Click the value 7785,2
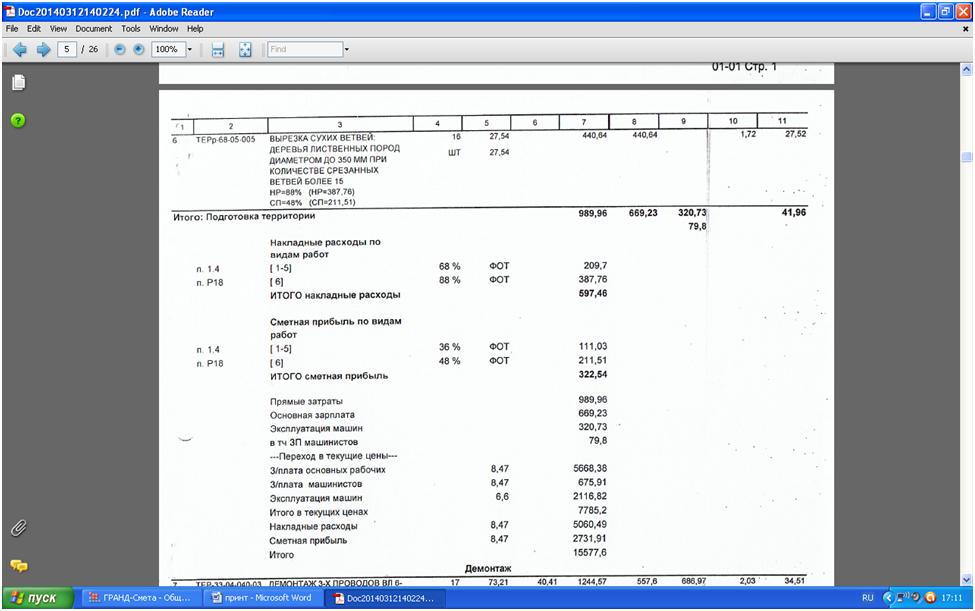The image size is (975, 611). (x=592, y=510)
